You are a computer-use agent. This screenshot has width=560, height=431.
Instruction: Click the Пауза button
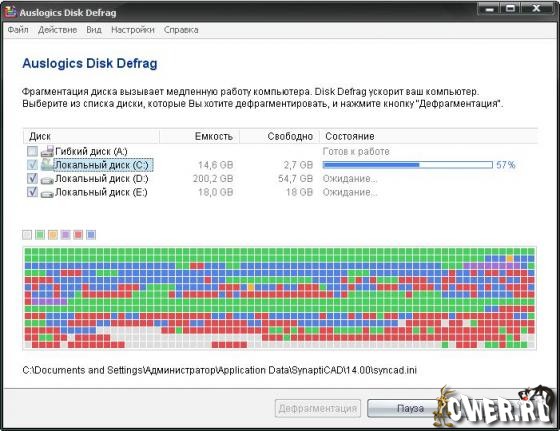coord(410,408)
